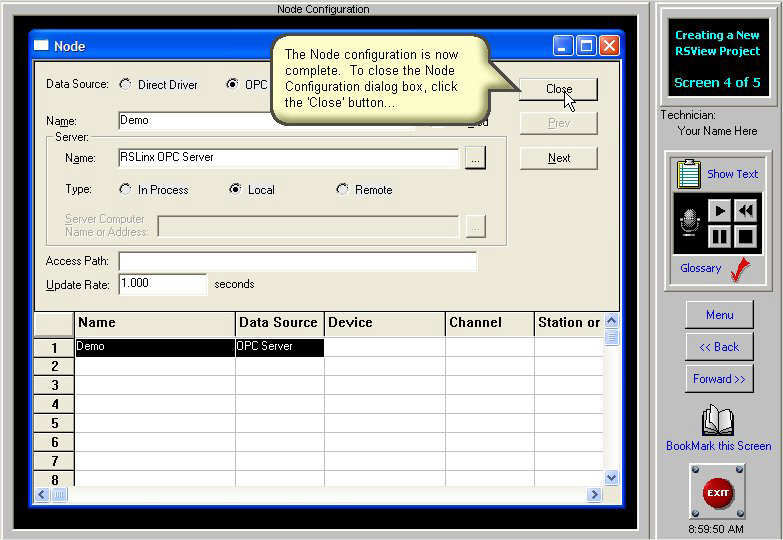Screen dimensions: 783x540
Task: Click BookMark this Screen link
Action: click(719, 446)
